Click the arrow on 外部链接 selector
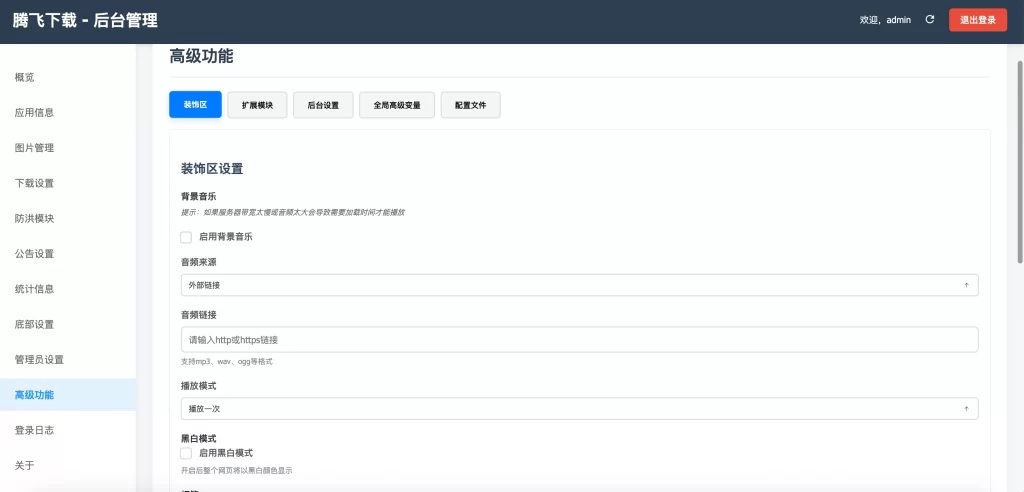 pos(966,285)
